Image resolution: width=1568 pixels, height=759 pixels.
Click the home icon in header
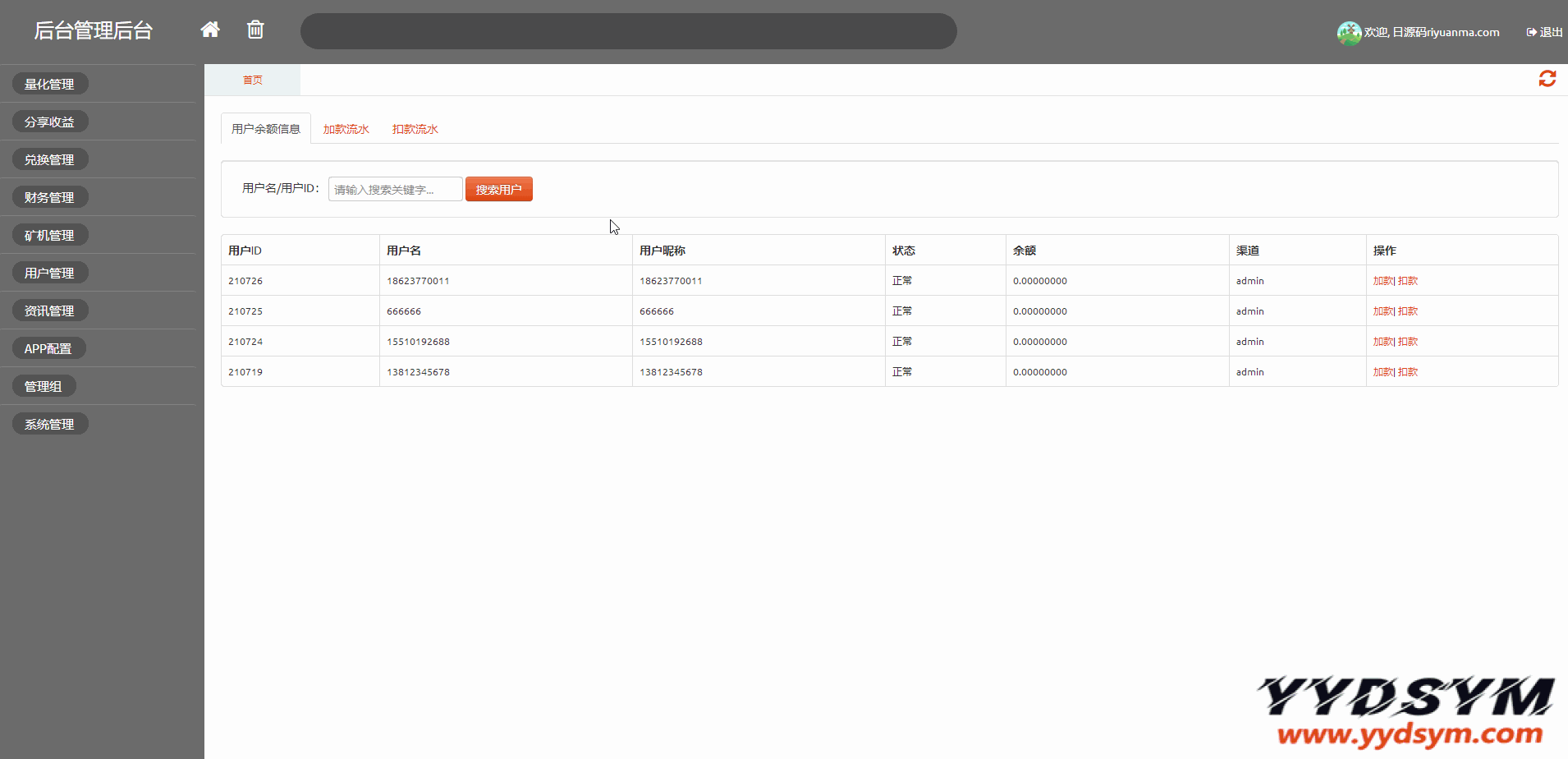(x=210, y=30)
